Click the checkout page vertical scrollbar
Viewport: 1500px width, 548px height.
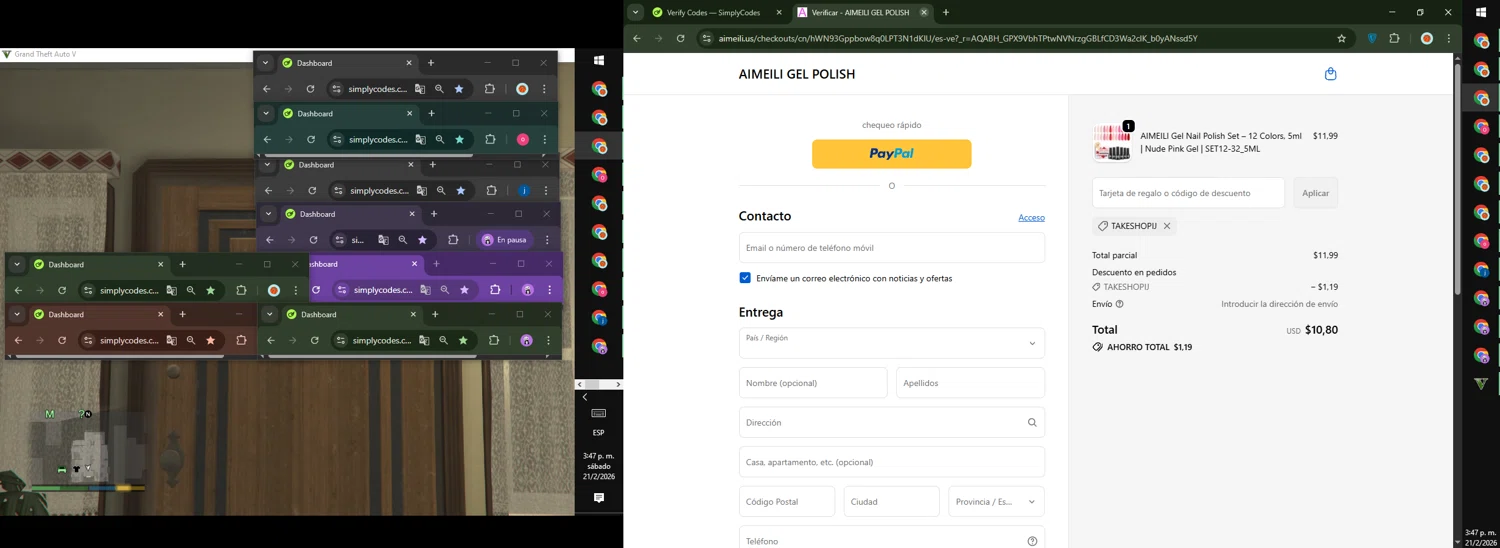tap(1458, 178)
